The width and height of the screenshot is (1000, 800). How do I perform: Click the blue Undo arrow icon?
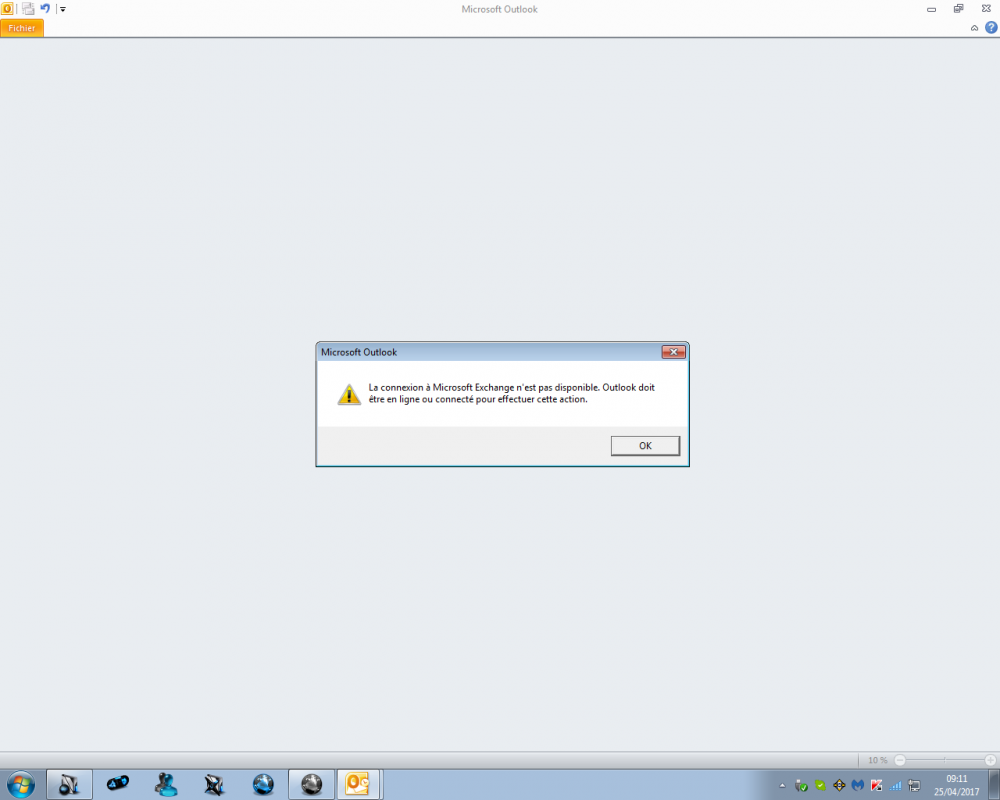pos(45,8)
